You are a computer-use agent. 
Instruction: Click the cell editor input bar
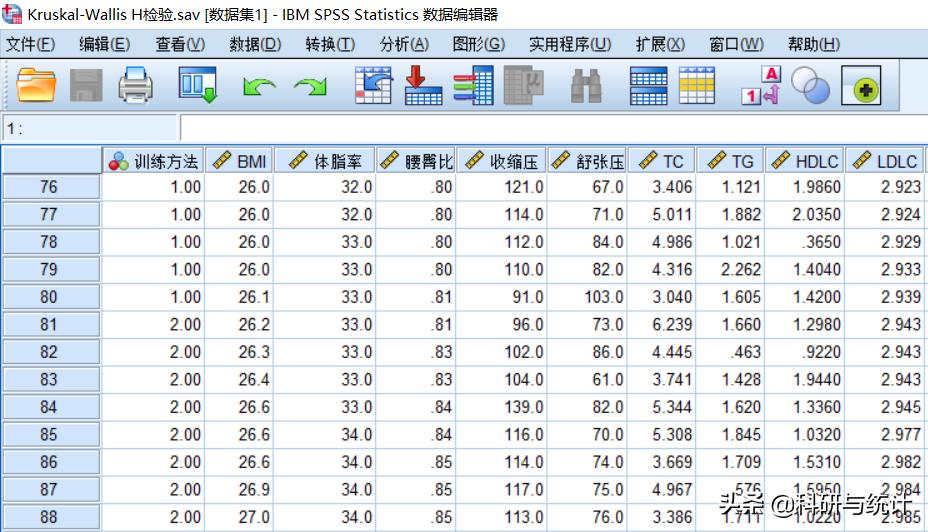550,129
